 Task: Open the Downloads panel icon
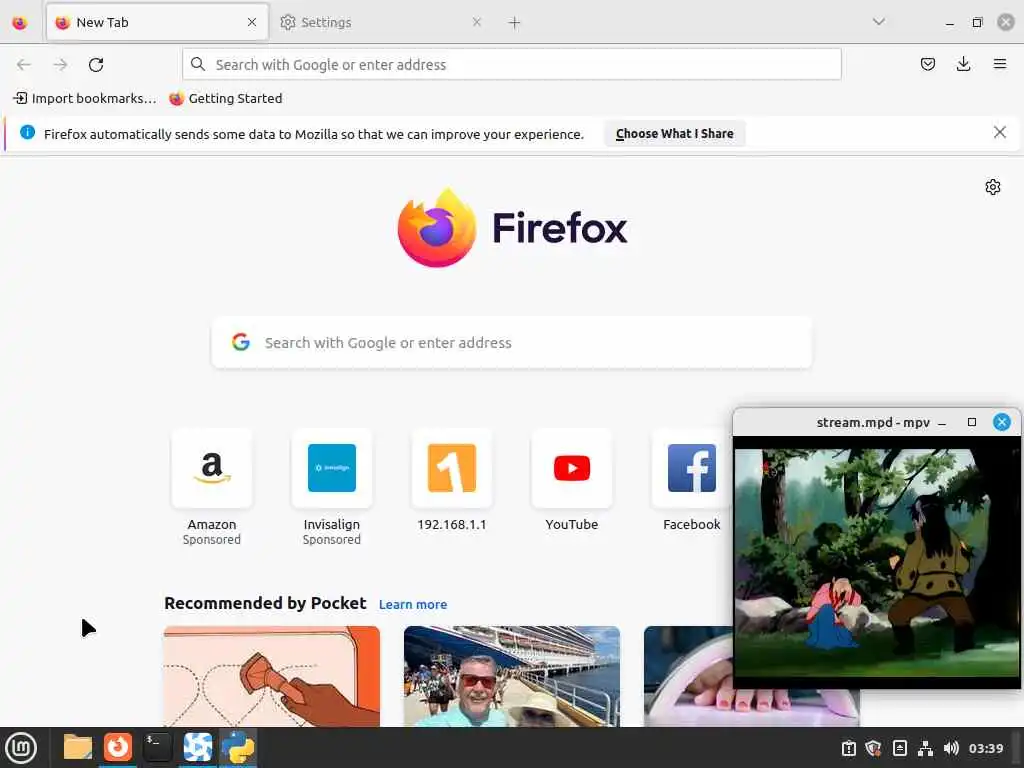coord(963,64)
